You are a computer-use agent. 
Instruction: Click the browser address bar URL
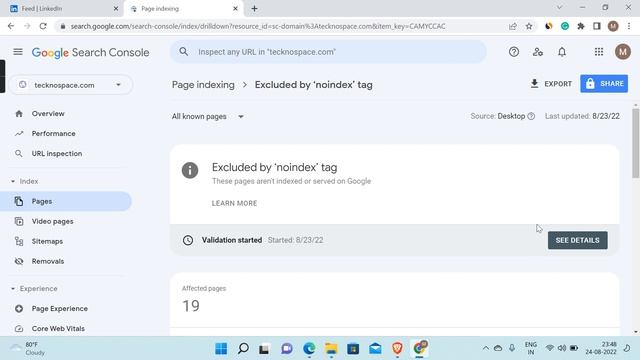pyautogui.click(x=258, y=26)
